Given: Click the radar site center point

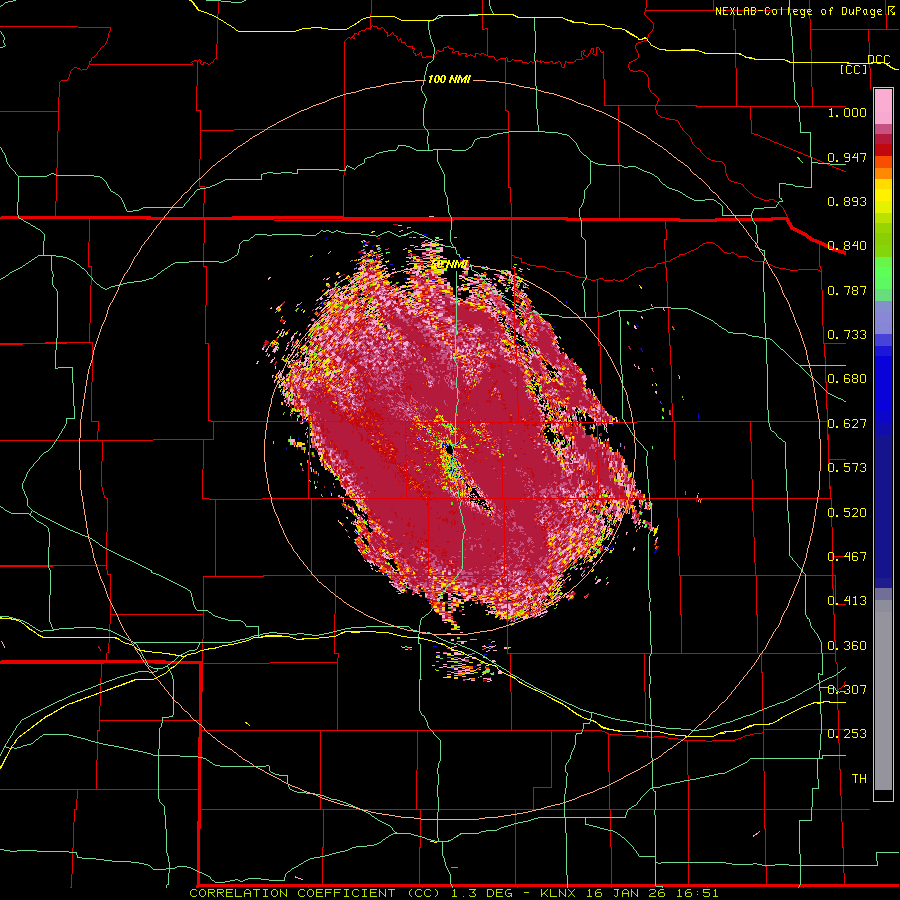Looking at the screenshot, I should [450, 449].
